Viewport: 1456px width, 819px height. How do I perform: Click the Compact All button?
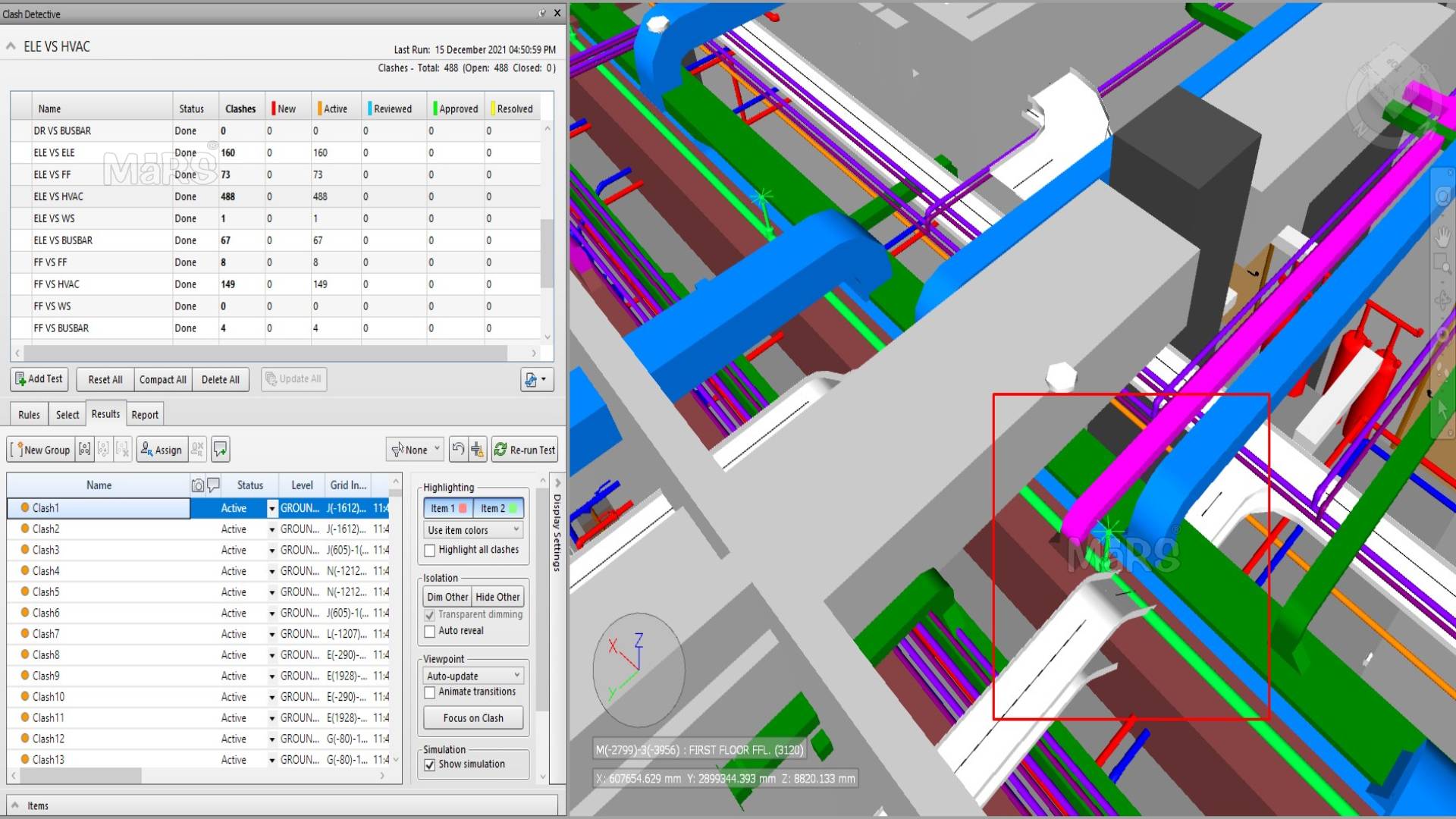[162, 379]
